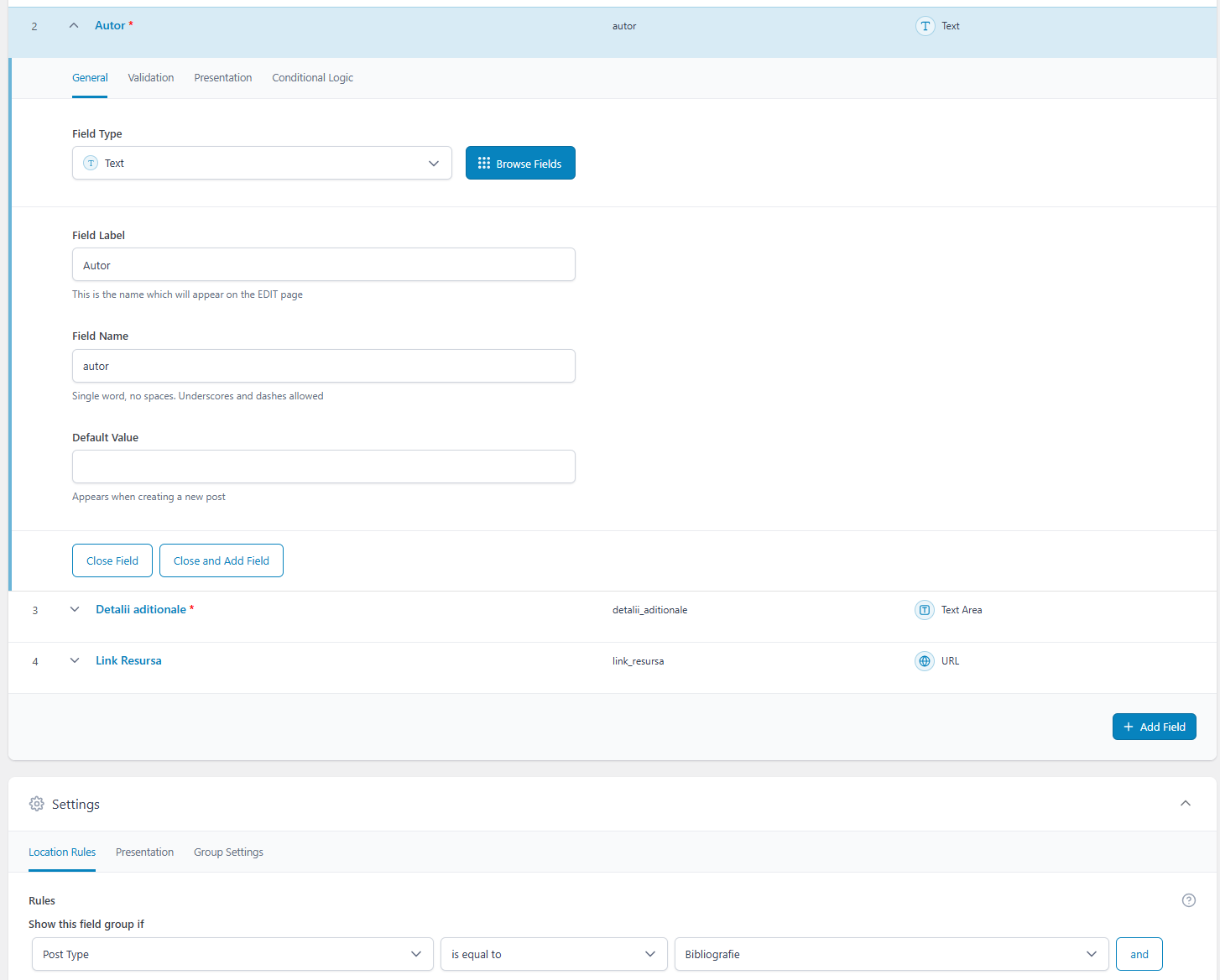
Task: Click the help question mark icon beside Rules
Action: tap(1188, 900)
